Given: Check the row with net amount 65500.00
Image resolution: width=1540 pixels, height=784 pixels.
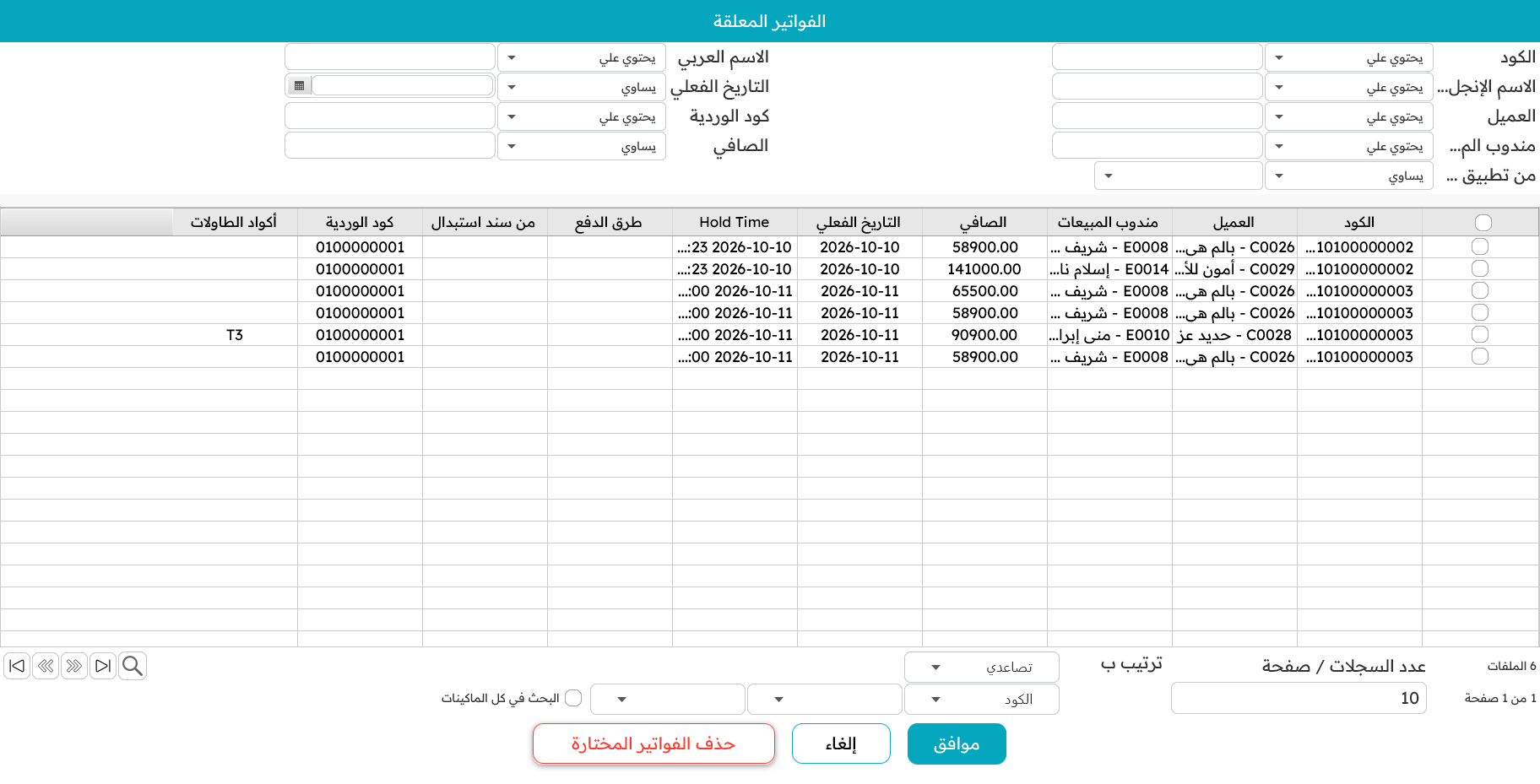Looking at the screenshot, I should pos(1480,290).
